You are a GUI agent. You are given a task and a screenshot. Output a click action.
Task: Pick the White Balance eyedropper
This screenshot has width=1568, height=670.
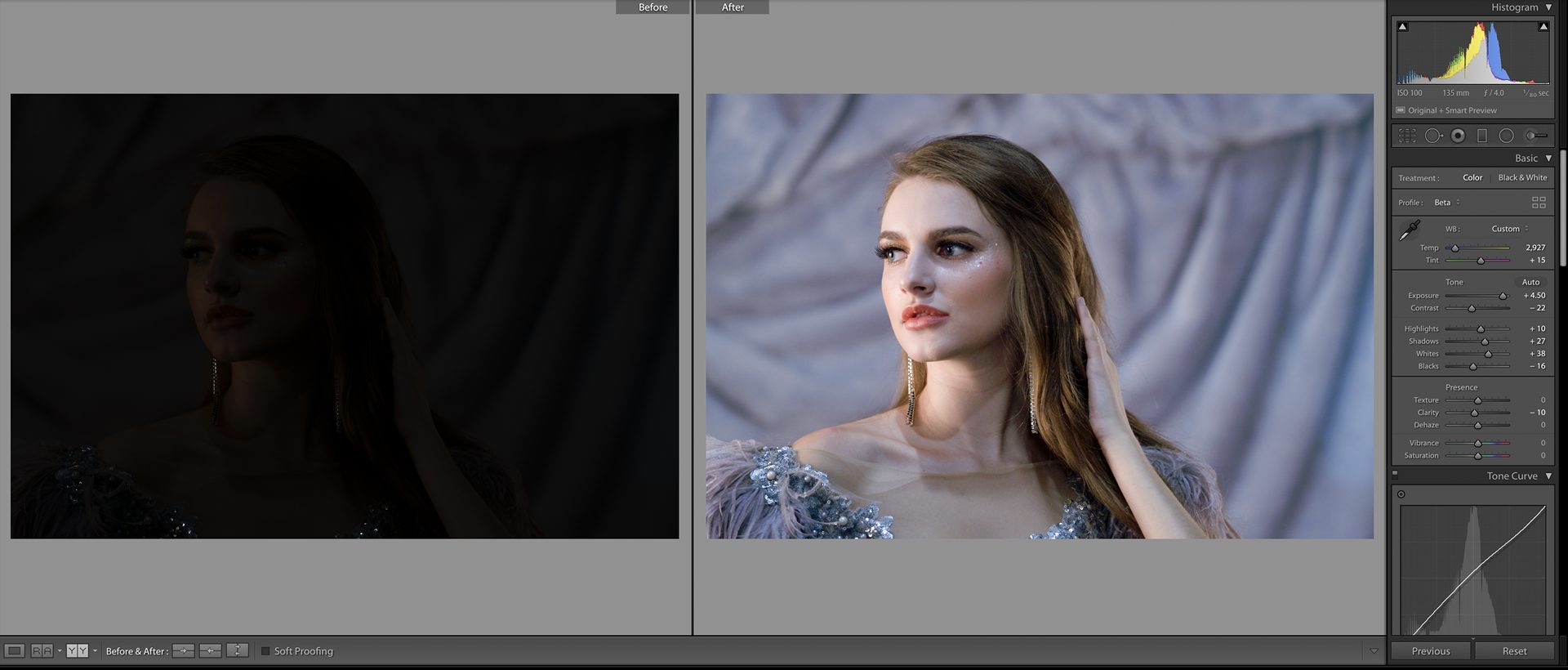tap(1410, 231)
